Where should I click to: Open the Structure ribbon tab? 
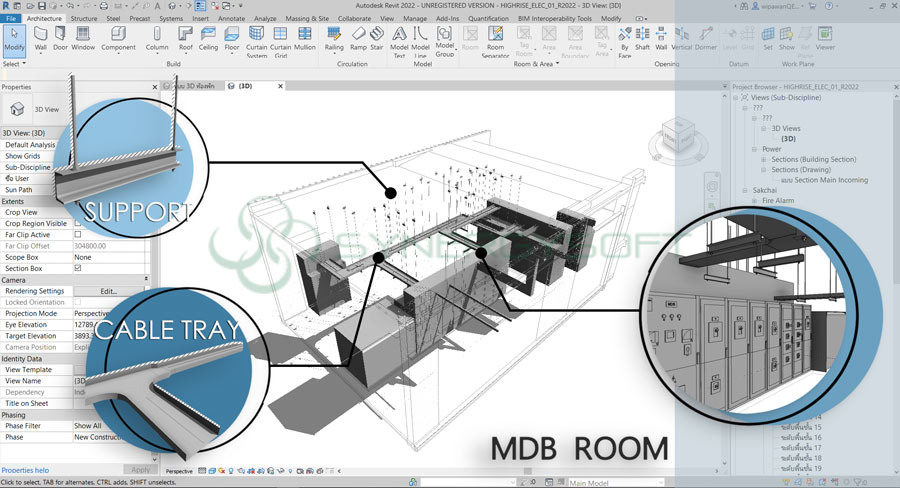(84, 18)
